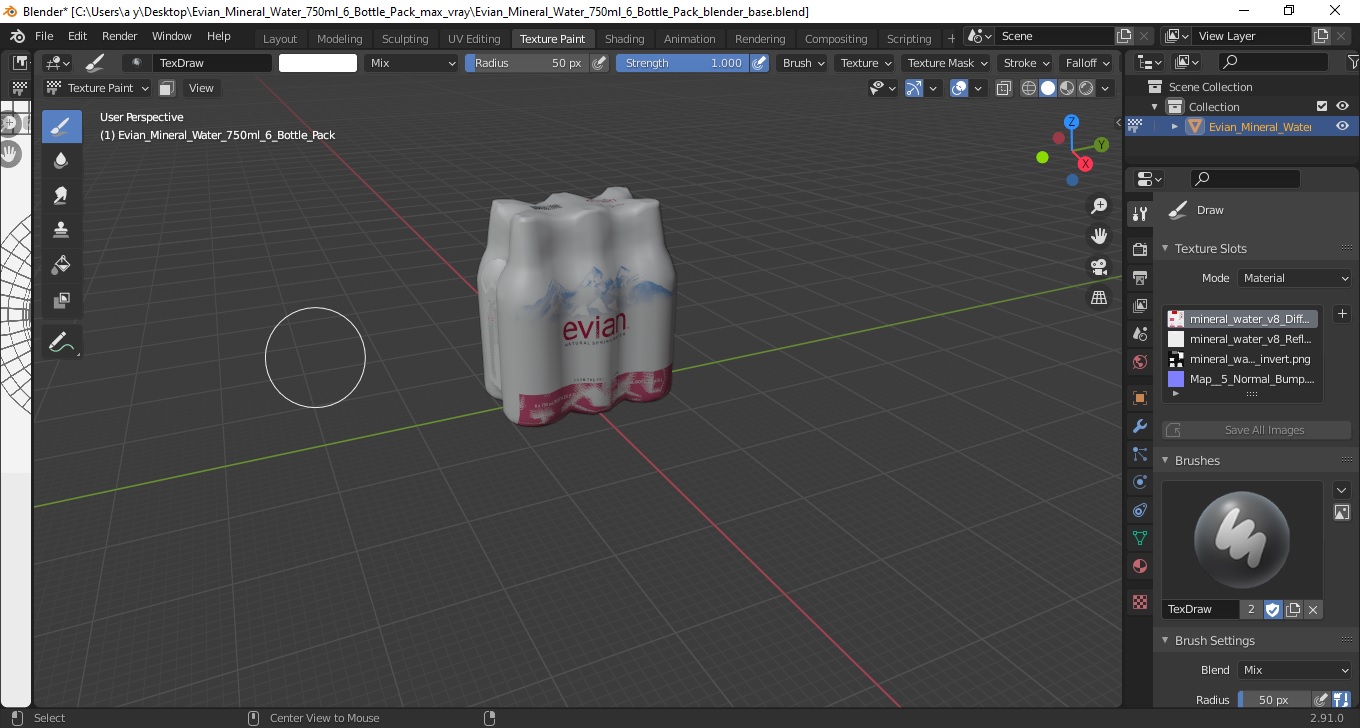Add a texture paint slot with plus

click(x=1342, y=314)
